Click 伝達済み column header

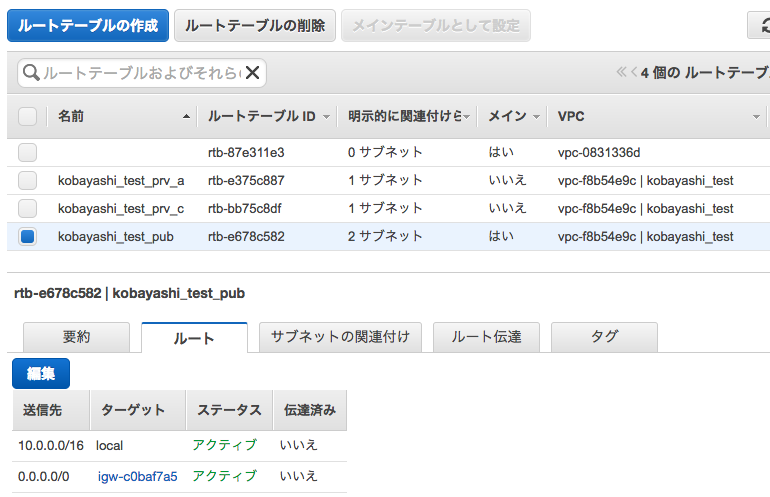coord(310,410)
